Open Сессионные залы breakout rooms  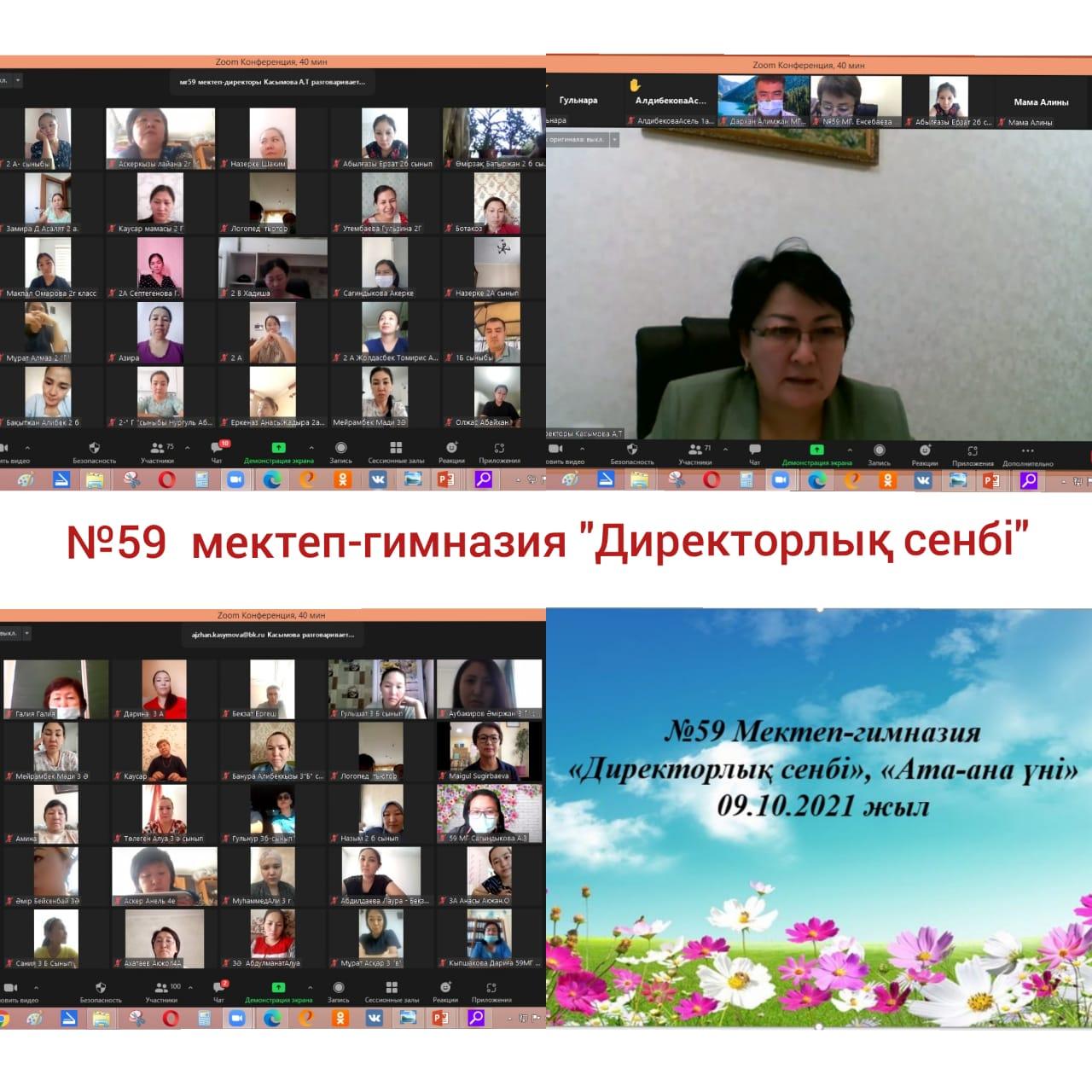coord(395,450)
